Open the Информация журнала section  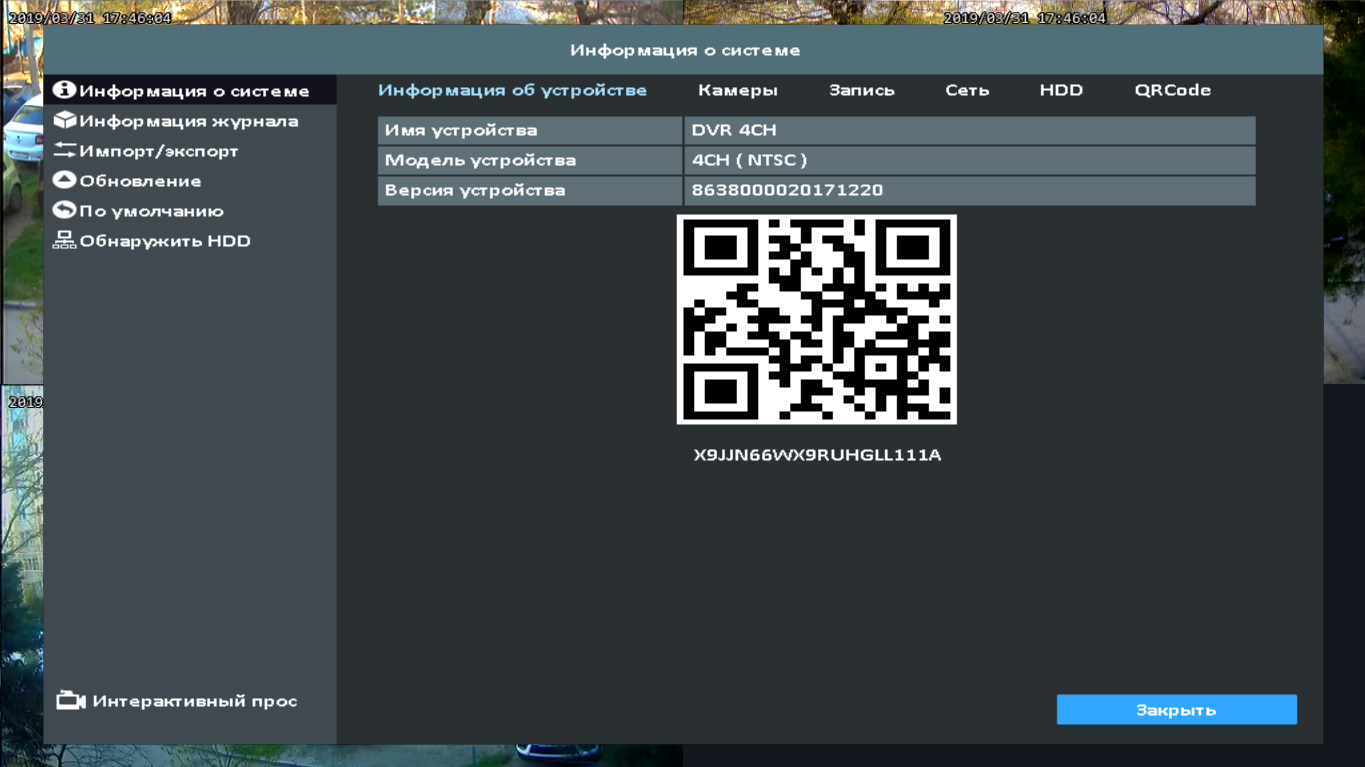point(190,121)
